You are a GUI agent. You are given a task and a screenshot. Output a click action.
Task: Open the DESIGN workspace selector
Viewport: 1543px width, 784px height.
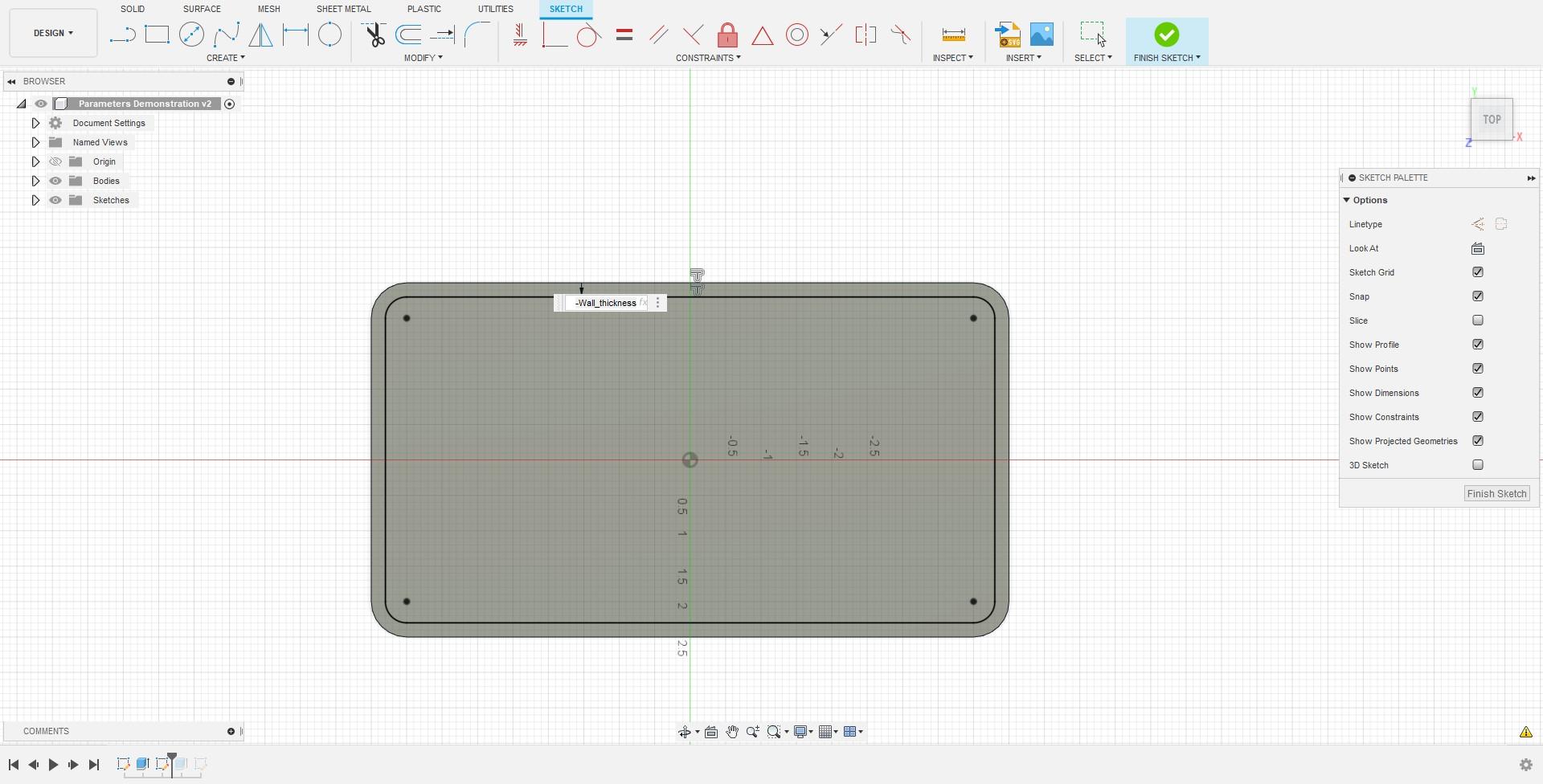point(52,33)
